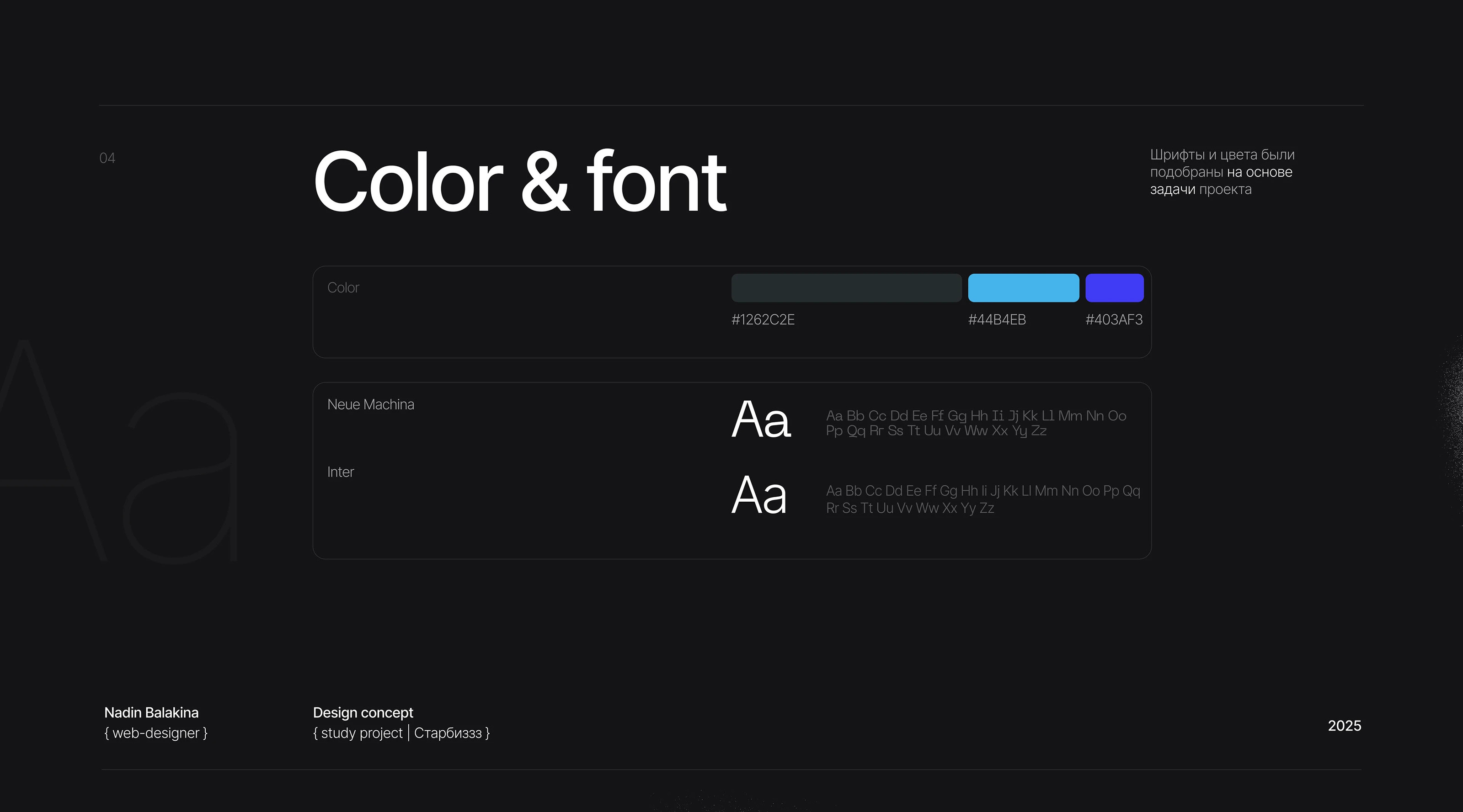Select the light blue #44B4EB swatch
Viewport: 1463px width, 812px height.
pos(1023,288)
